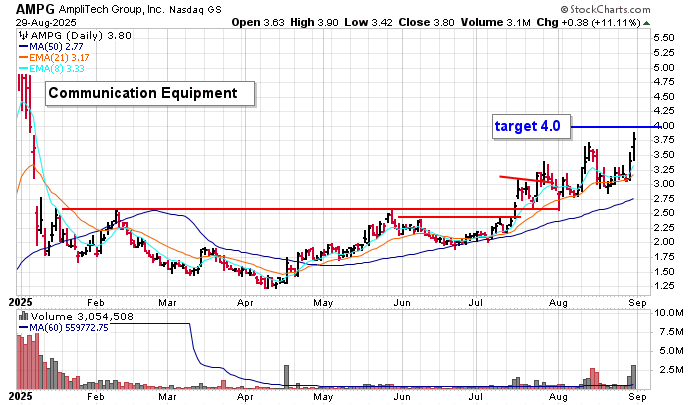Click the EMA(21) 3.17 legend entry
700x405 pixels.
pyautogui.click(x=54, y=58)
